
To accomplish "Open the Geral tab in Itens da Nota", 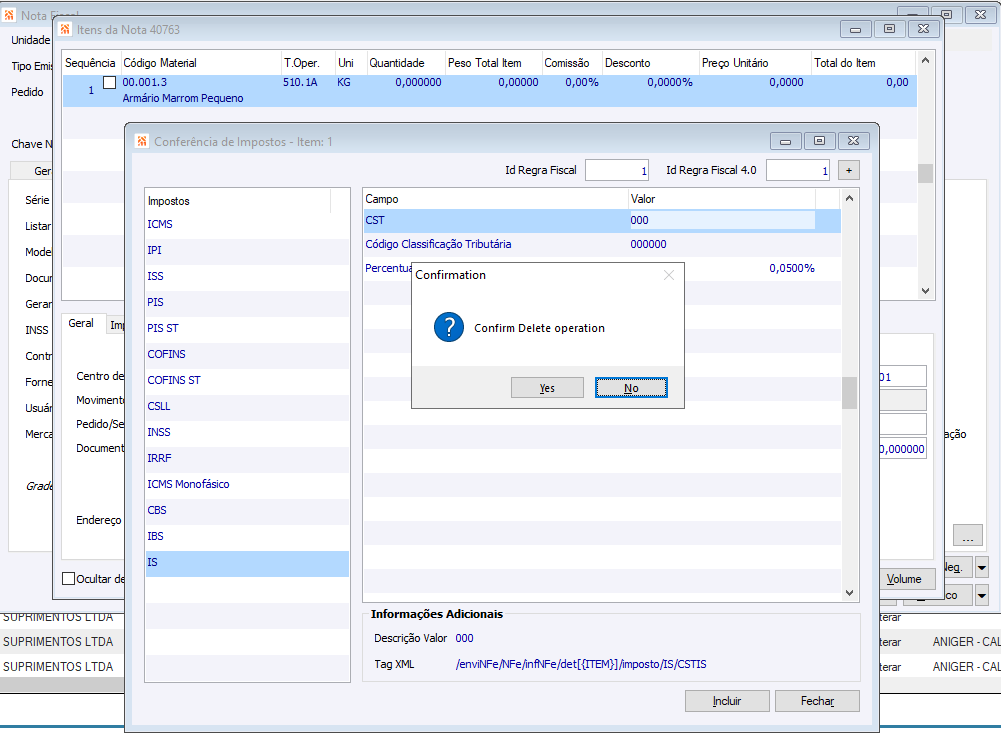I will (81, 324).
